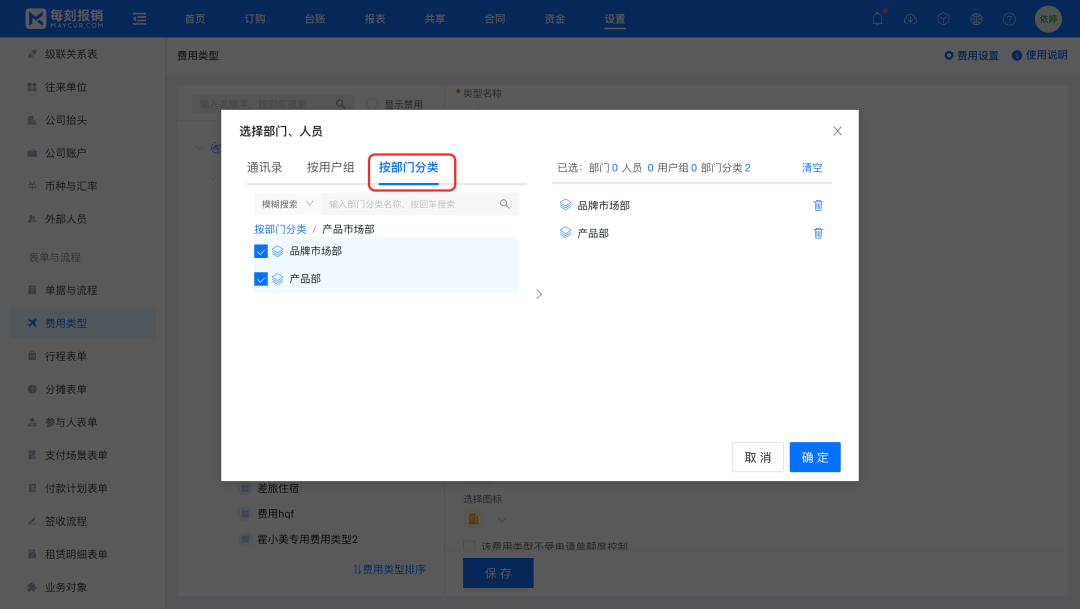Click the search magnifier in department search
1080x609 pixels.
(x=504, y=203)
